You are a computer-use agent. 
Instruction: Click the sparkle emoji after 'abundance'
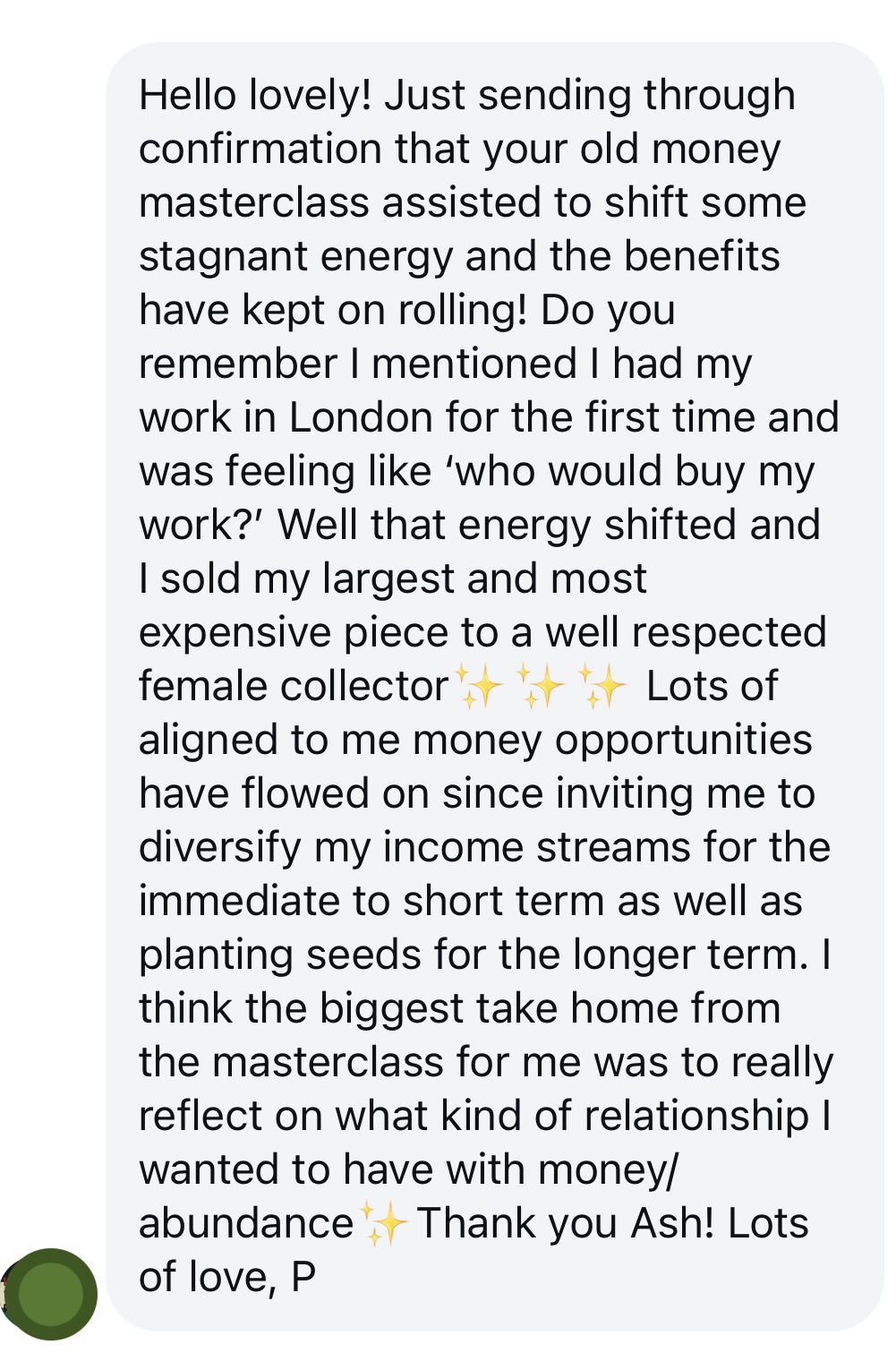click(385, 1224)
